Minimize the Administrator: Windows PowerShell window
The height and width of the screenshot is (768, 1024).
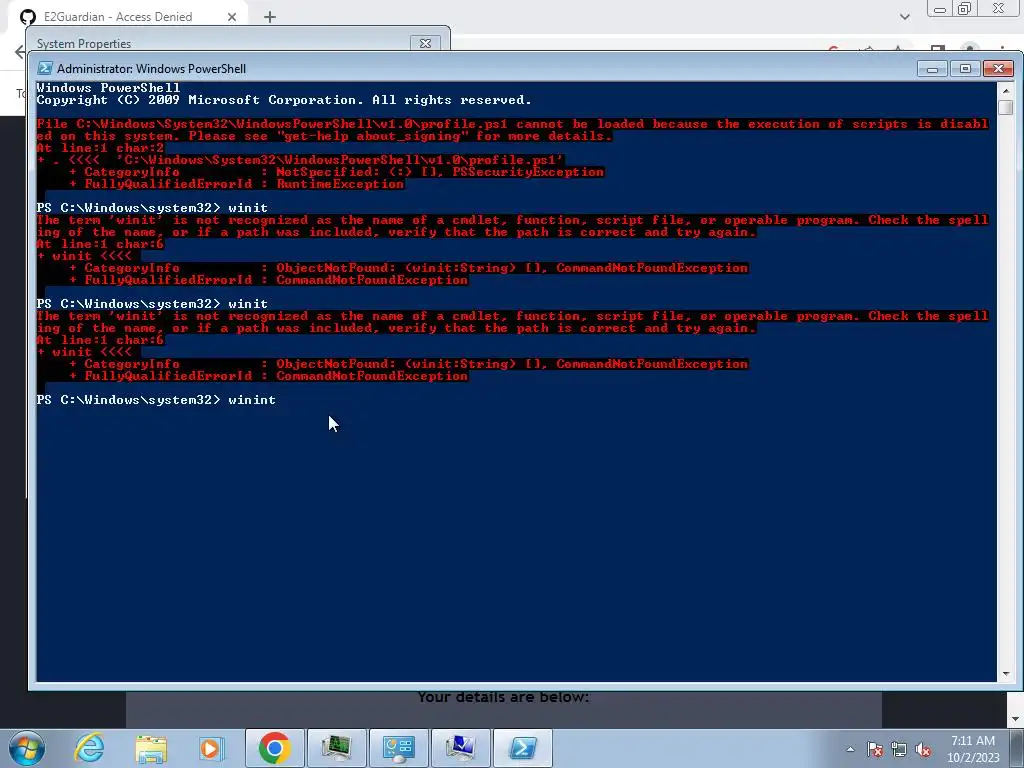(932, 69)
